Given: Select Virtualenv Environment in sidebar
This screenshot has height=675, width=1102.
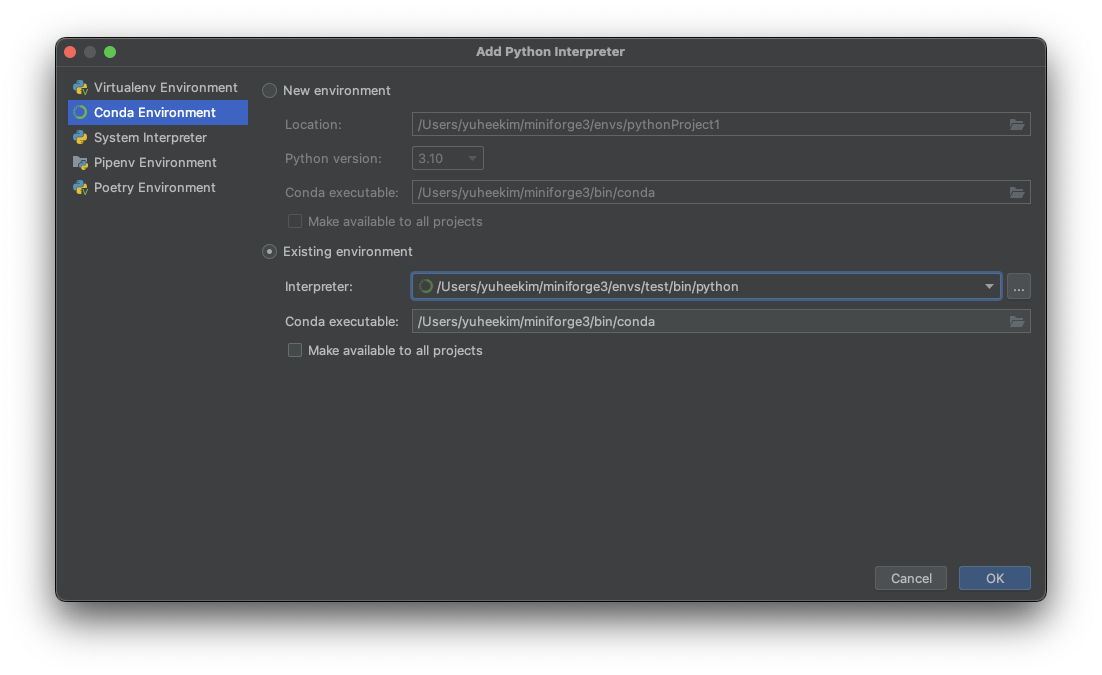Looking at the screenshot, I should tap(157, 87).
